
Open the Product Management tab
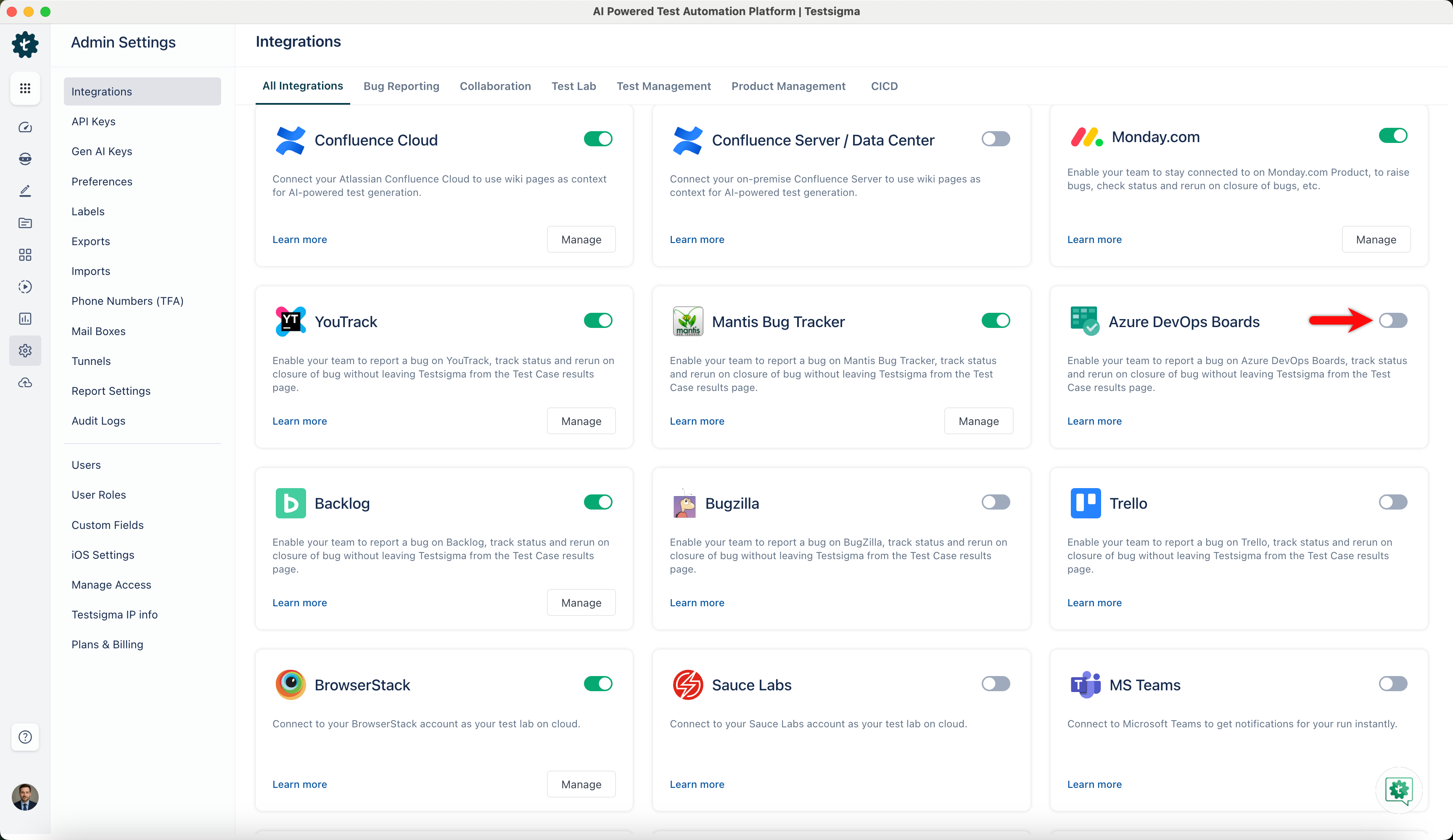point(788,86)
